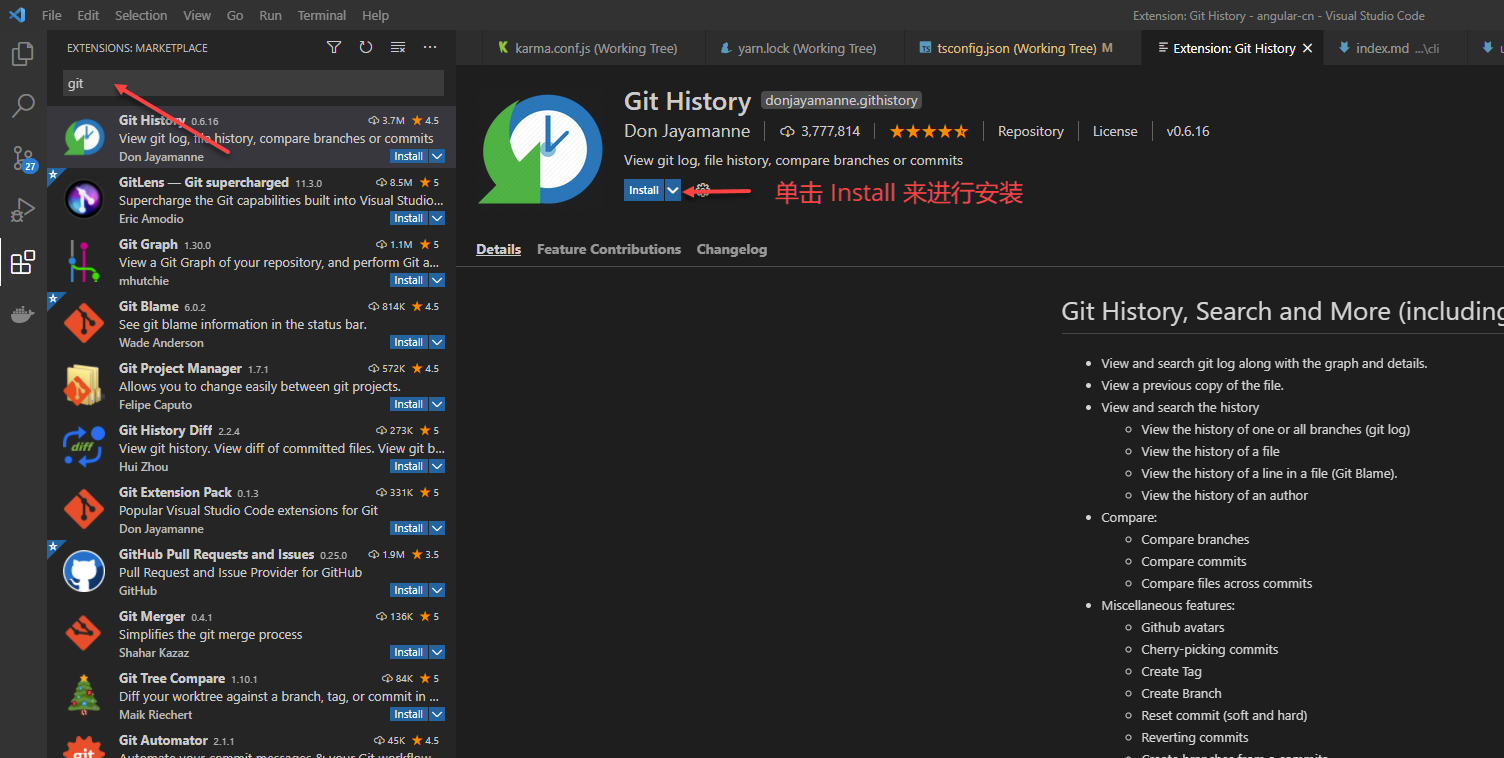Refresh the extensions marketplace list
This screenshot has height=758, width=1504.
tap(366, 47)
